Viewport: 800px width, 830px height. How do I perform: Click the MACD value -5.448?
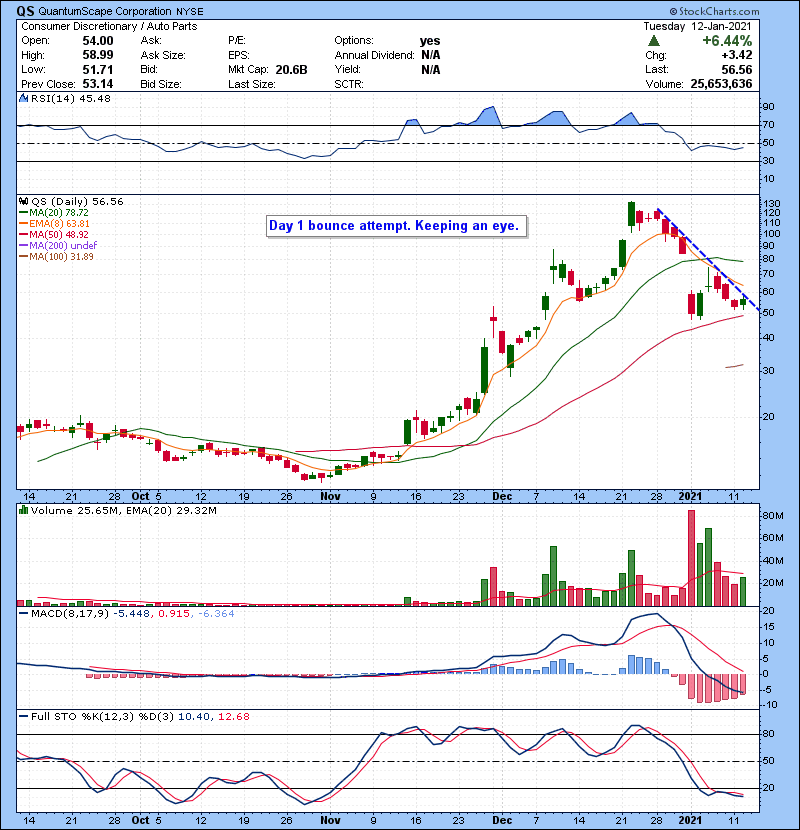[132, 614]
